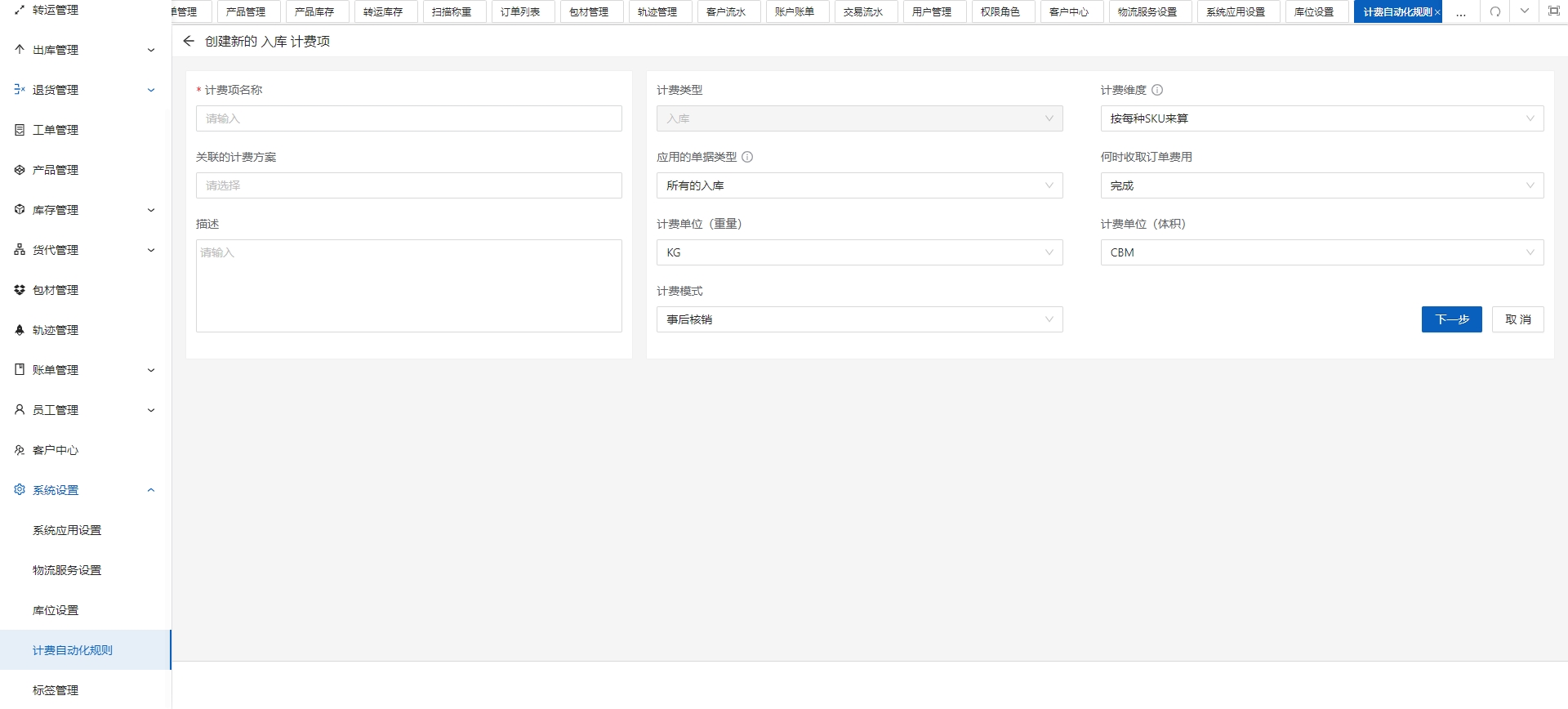1568x709 pixels.
Task: Click the refresh icon in the tab bar
Action: click(x=1495, y=11)
